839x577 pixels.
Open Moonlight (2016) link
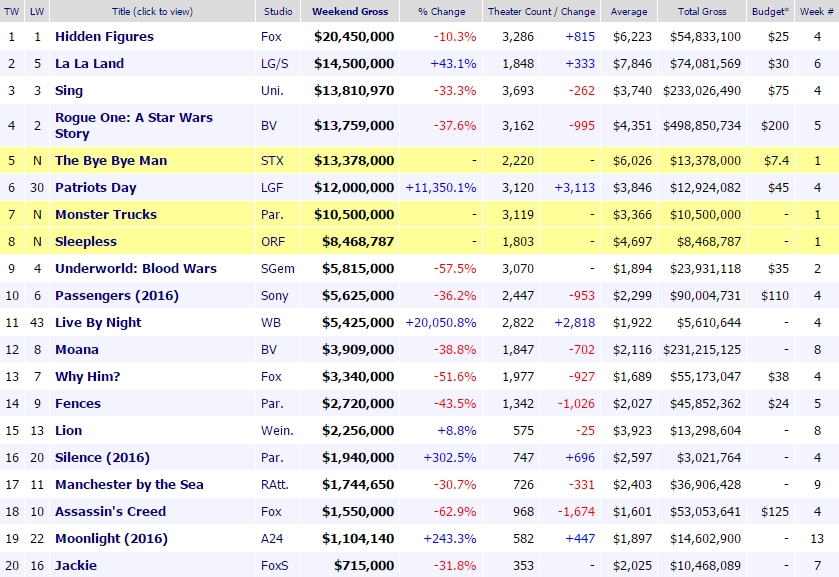pyautogui.click(x=111, y=538)
